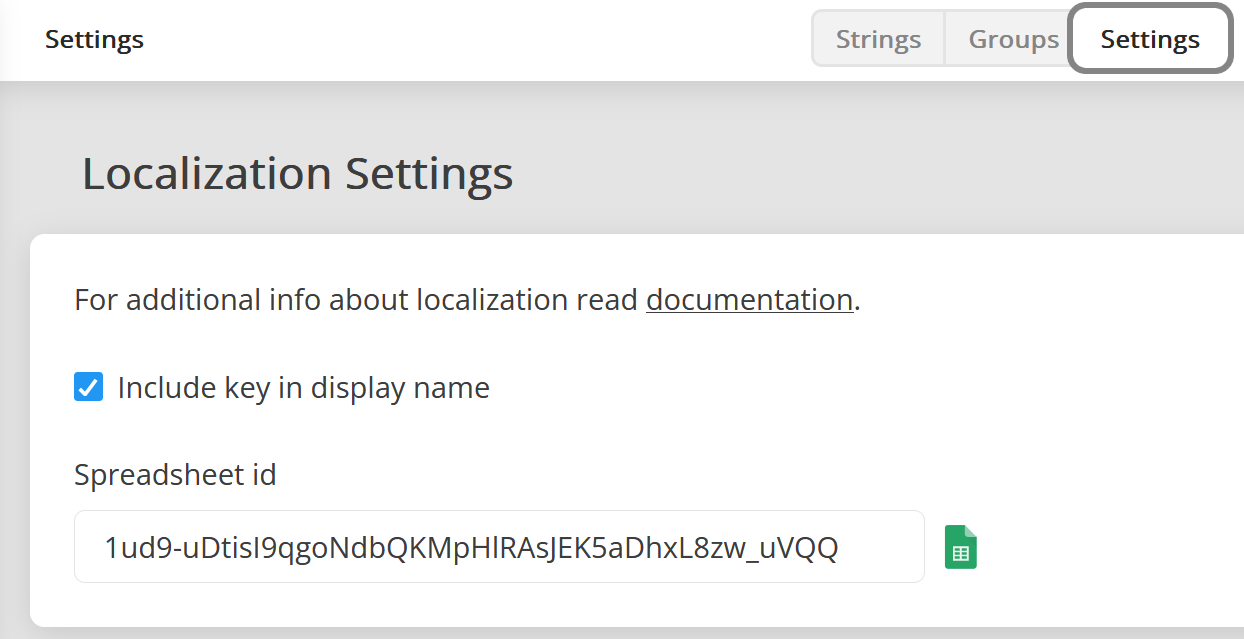
Task: Select the Settings tab
Action: pos(1150,40)
